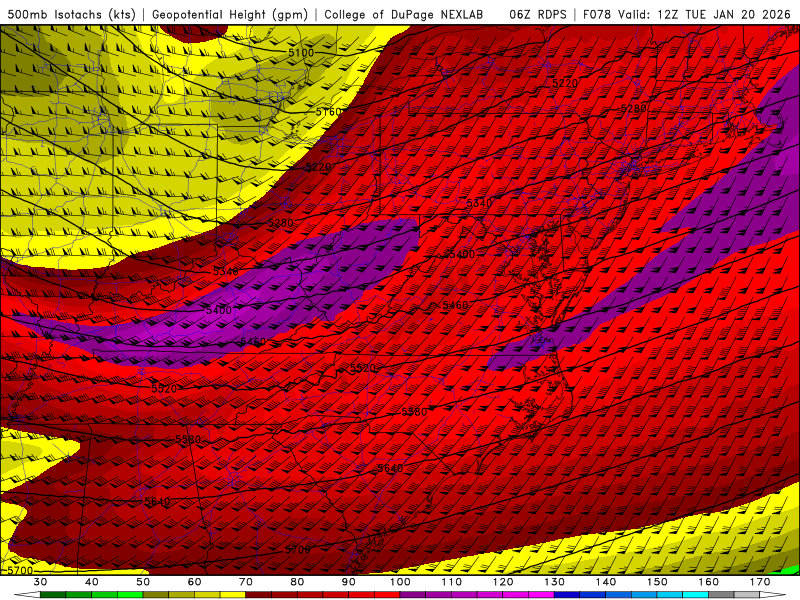Select the 40 label on the color scale
This screenshot has width=800, height=600.
click(92, 582)
